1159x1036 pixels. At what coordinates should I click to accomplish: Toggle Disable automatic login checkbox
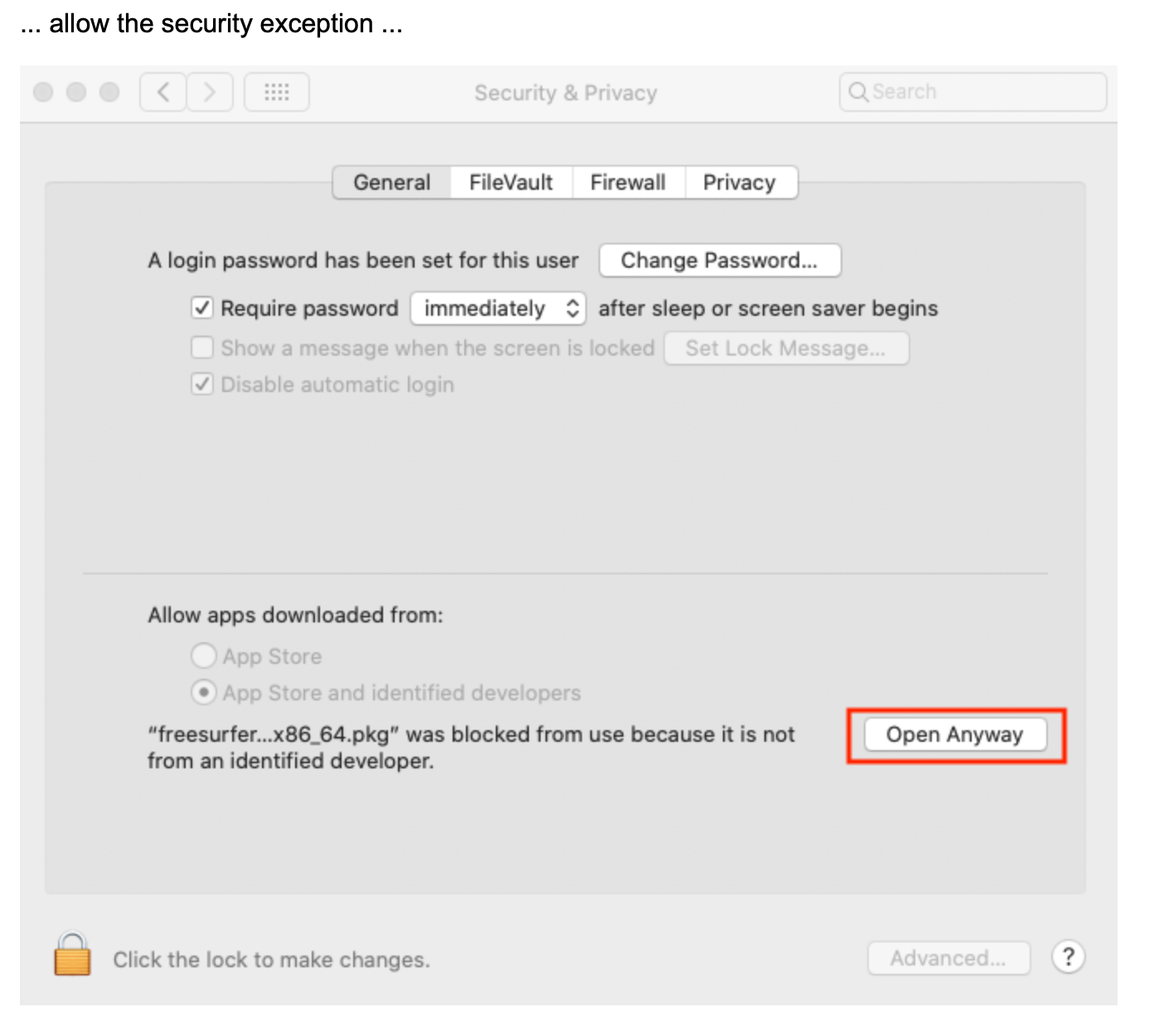202,385
